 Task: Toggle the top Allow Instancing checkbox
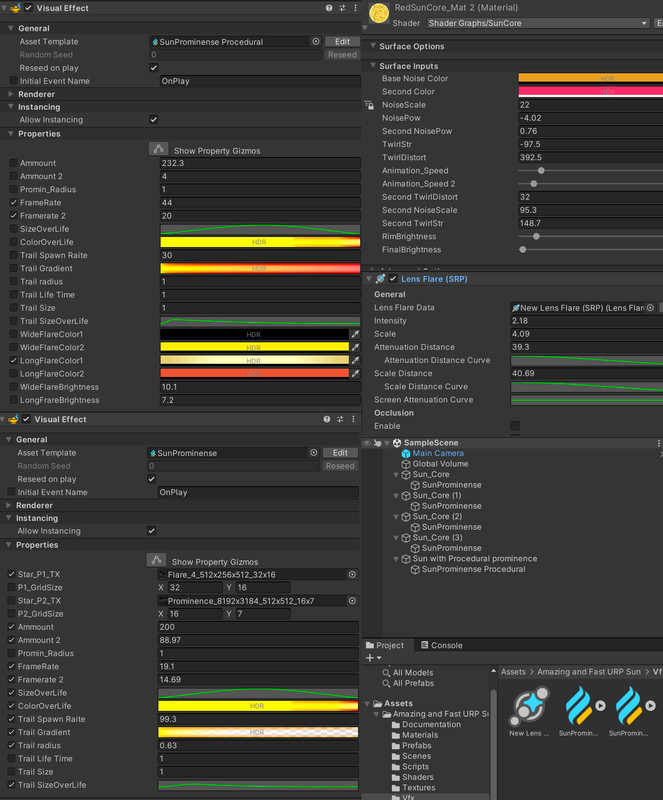tap(154, 120)
